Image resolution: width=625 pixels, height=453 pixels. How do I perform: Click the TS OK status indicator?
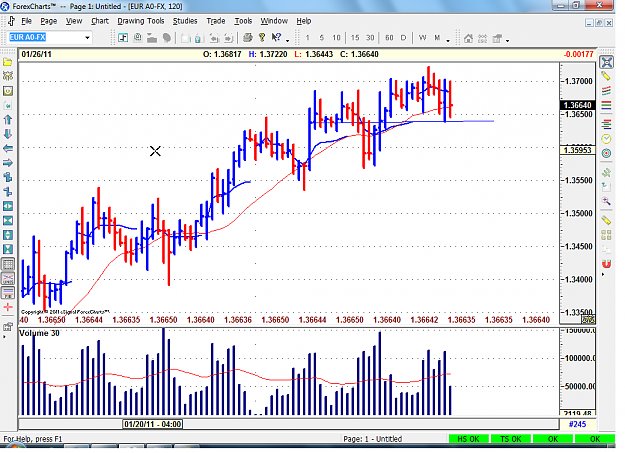pyautogui.click(x=511, y=439)
